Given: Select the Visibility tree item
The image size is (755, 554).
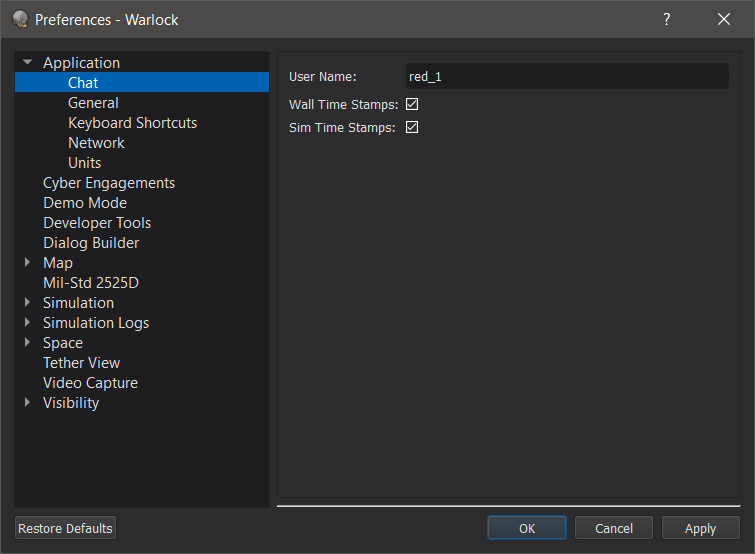Looking at the screenshot, I should click(71, 403).
